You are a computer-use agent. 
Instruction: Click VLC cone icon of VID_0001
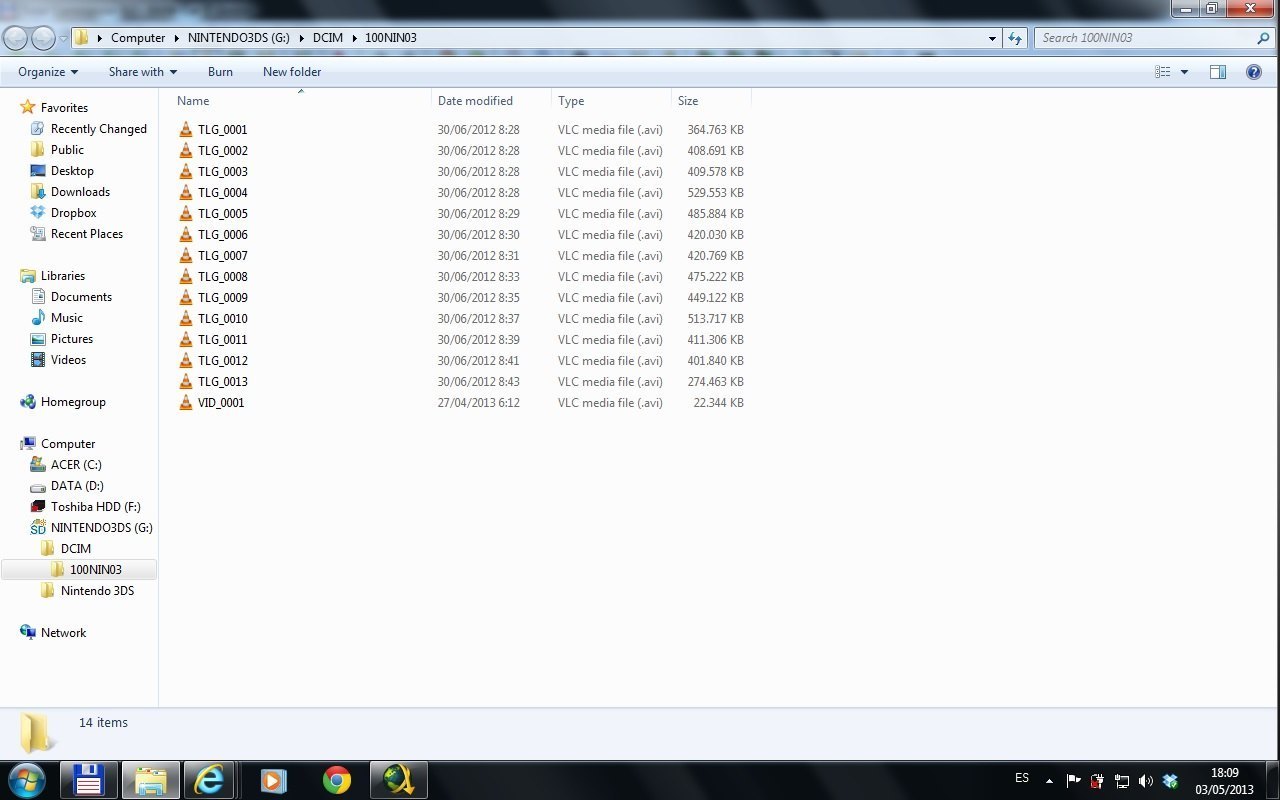[x=185, y=402]
